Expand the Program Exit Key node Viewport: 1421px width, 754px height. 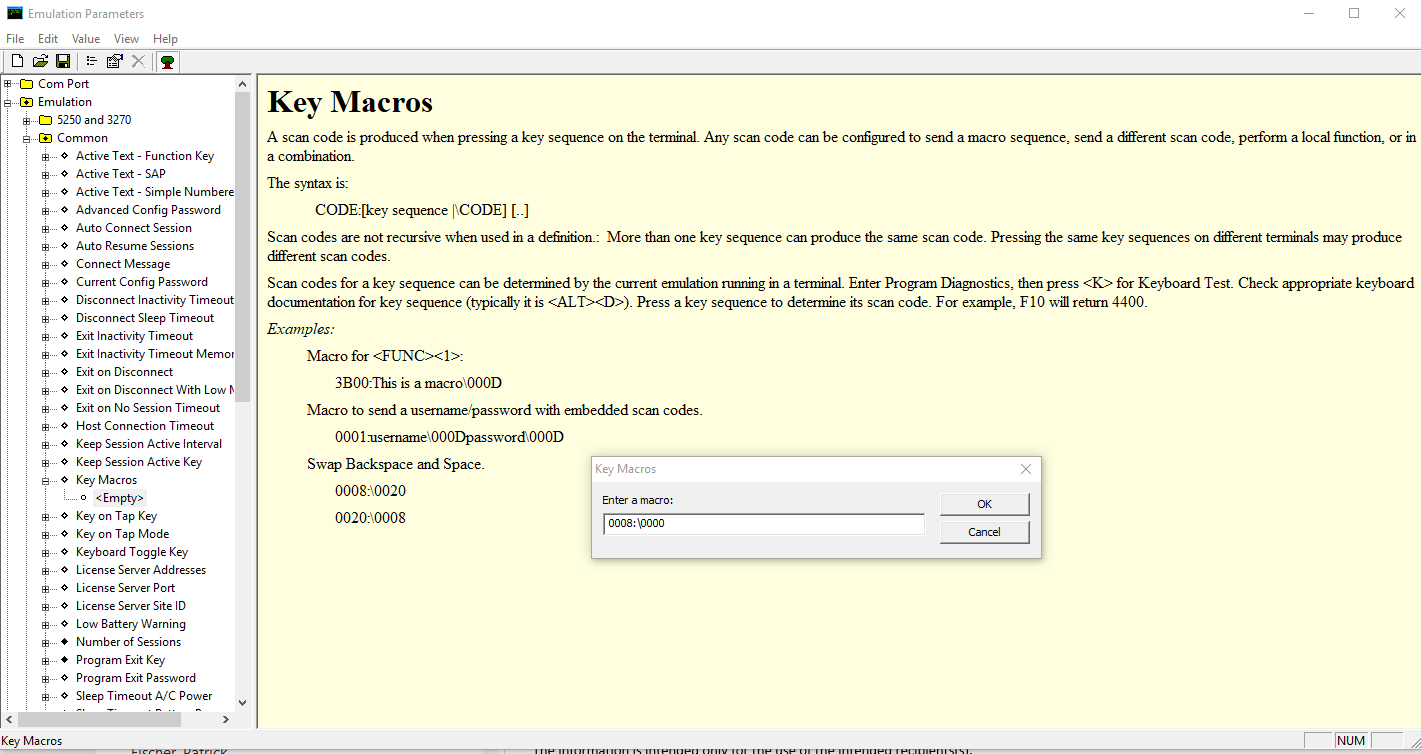pyautogui.click(x=47, y=659)
